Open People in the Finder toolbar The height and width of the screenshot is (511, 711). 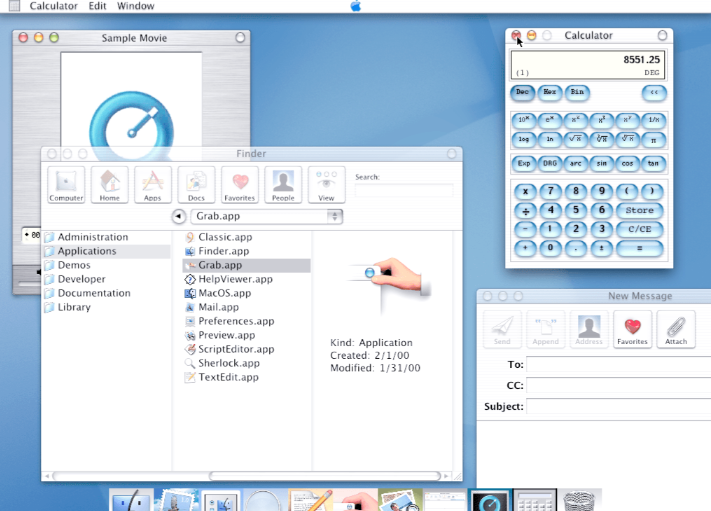283,185
